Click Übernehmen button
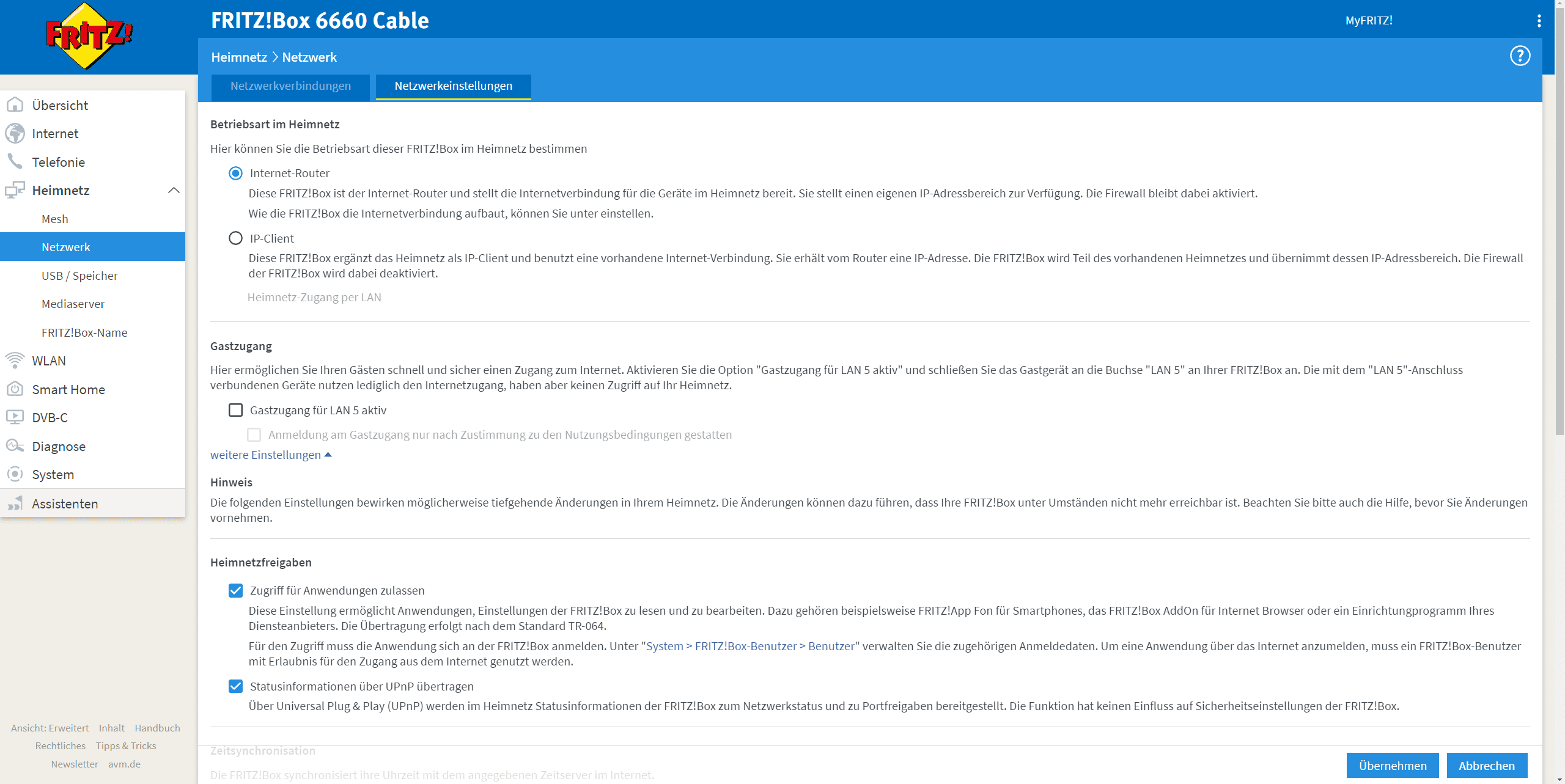The width and height of the screenshot is (1565, 784). [1393, 765]
